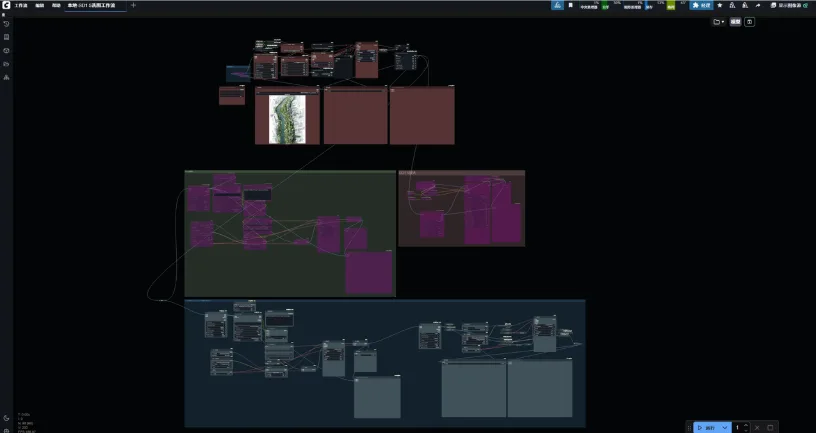Open the queue history sidebar icon
Image resolution: width=816 pixels, height=433 pixels.
(x=6, y=24)
